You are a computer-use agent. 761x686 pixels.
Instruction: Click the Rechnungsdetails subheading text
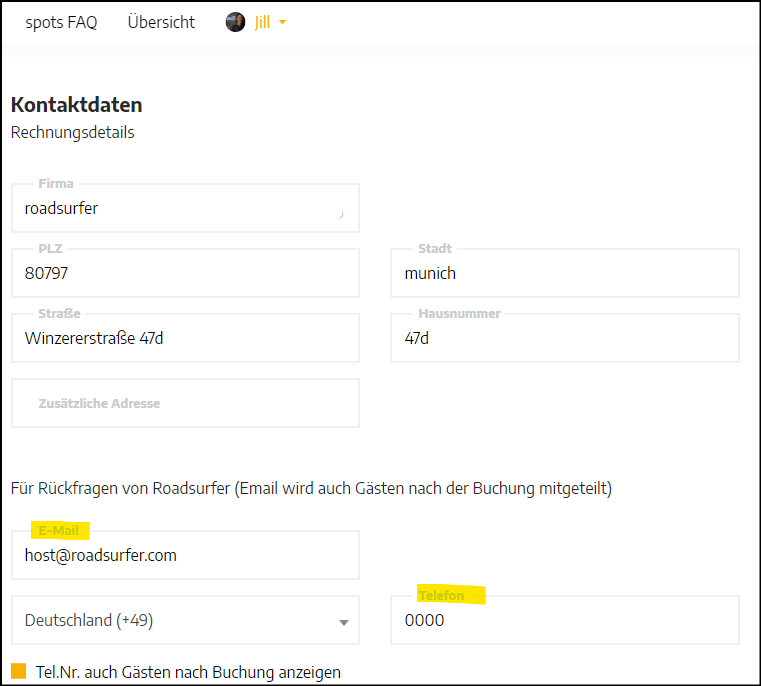pyautogui.click(x=73, y=133)
